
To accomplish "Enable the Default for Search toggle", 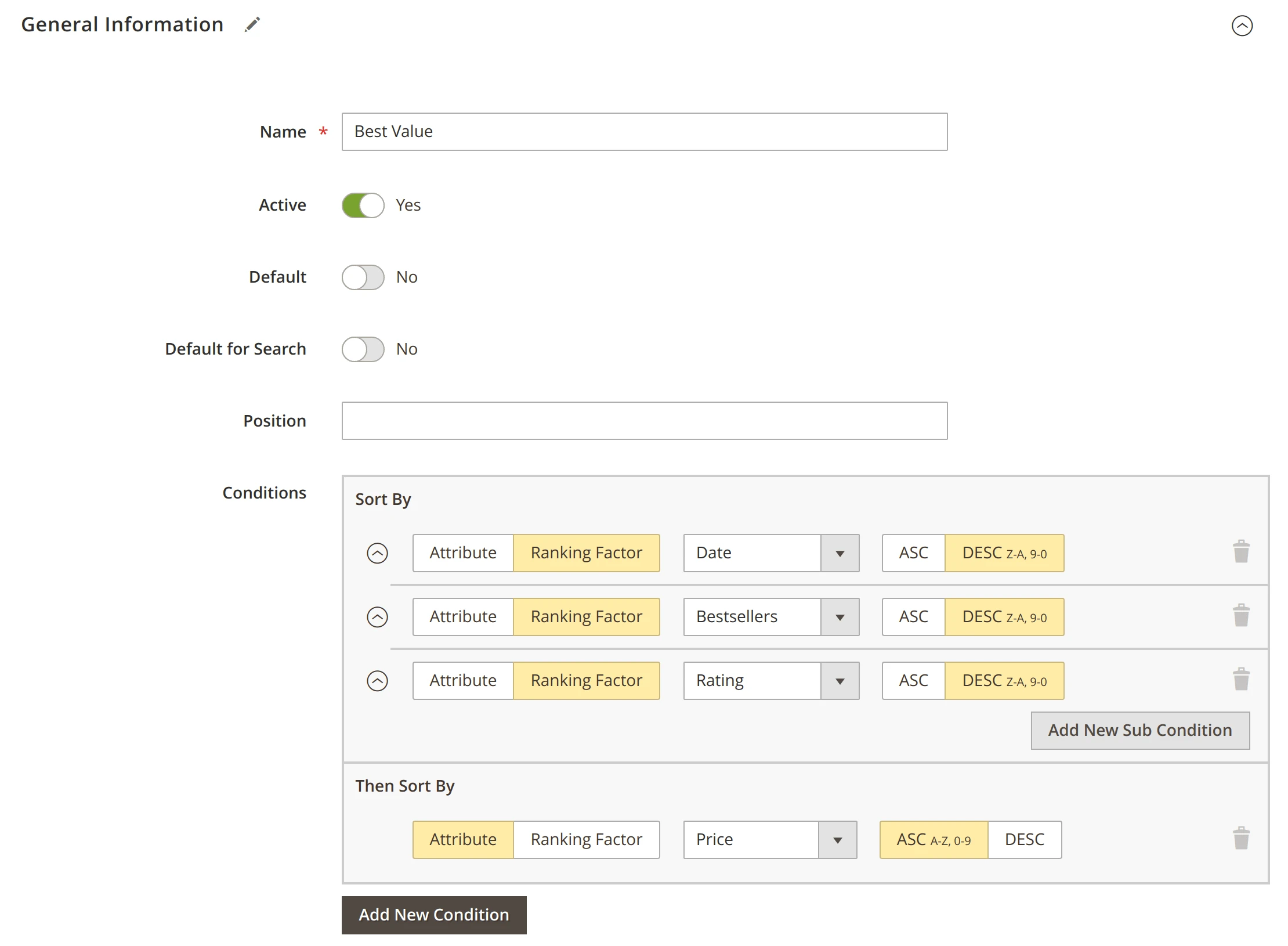I will coord(362,349).
